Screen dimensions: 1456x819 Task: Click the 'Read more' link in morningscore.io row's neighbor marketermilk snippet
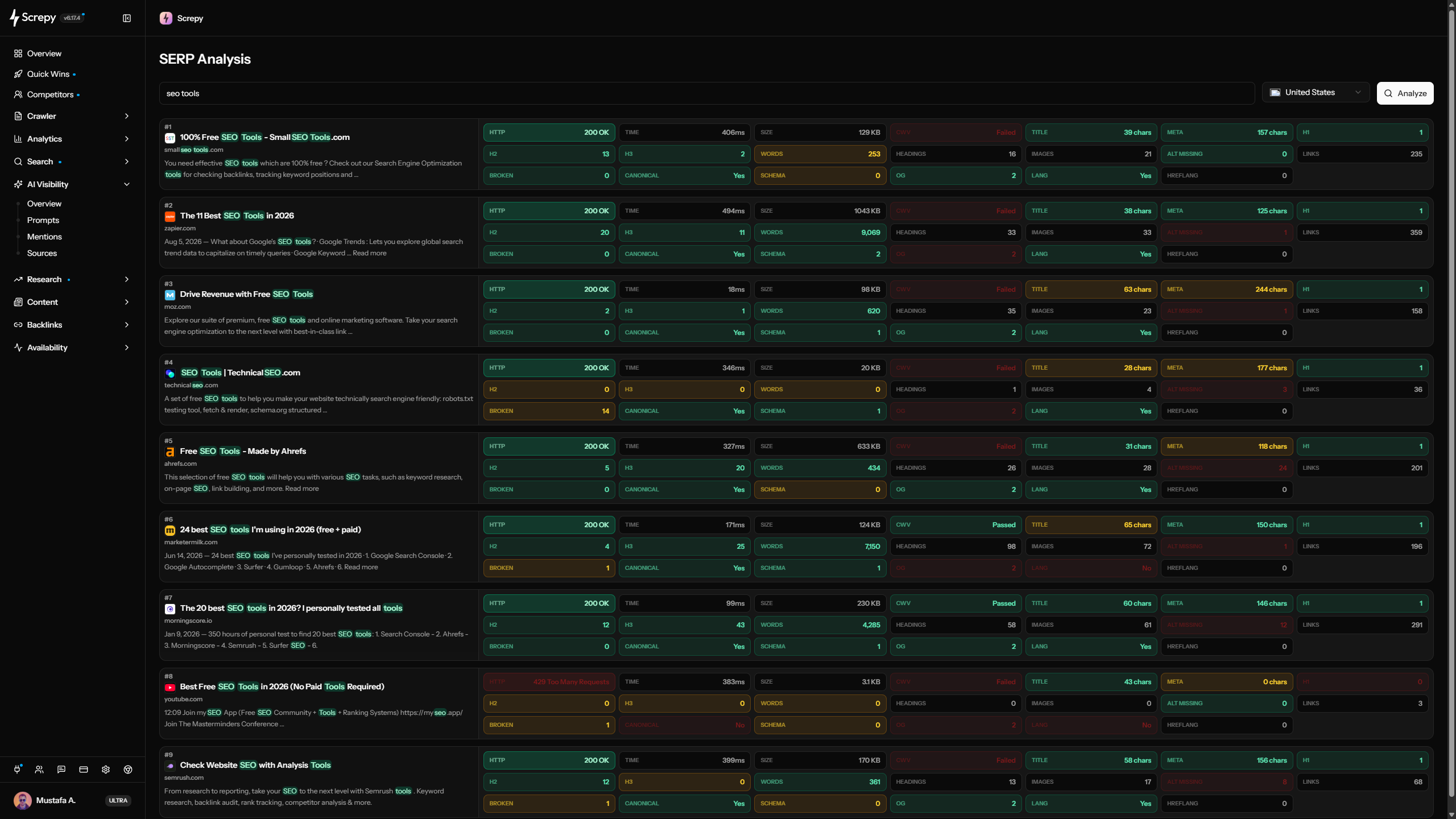[361, 567]
